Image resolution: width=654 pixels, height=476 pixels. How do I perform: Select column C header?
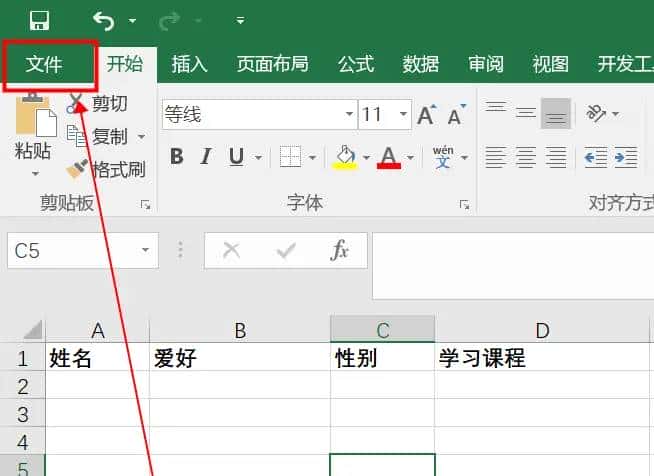tap(382, 330)
